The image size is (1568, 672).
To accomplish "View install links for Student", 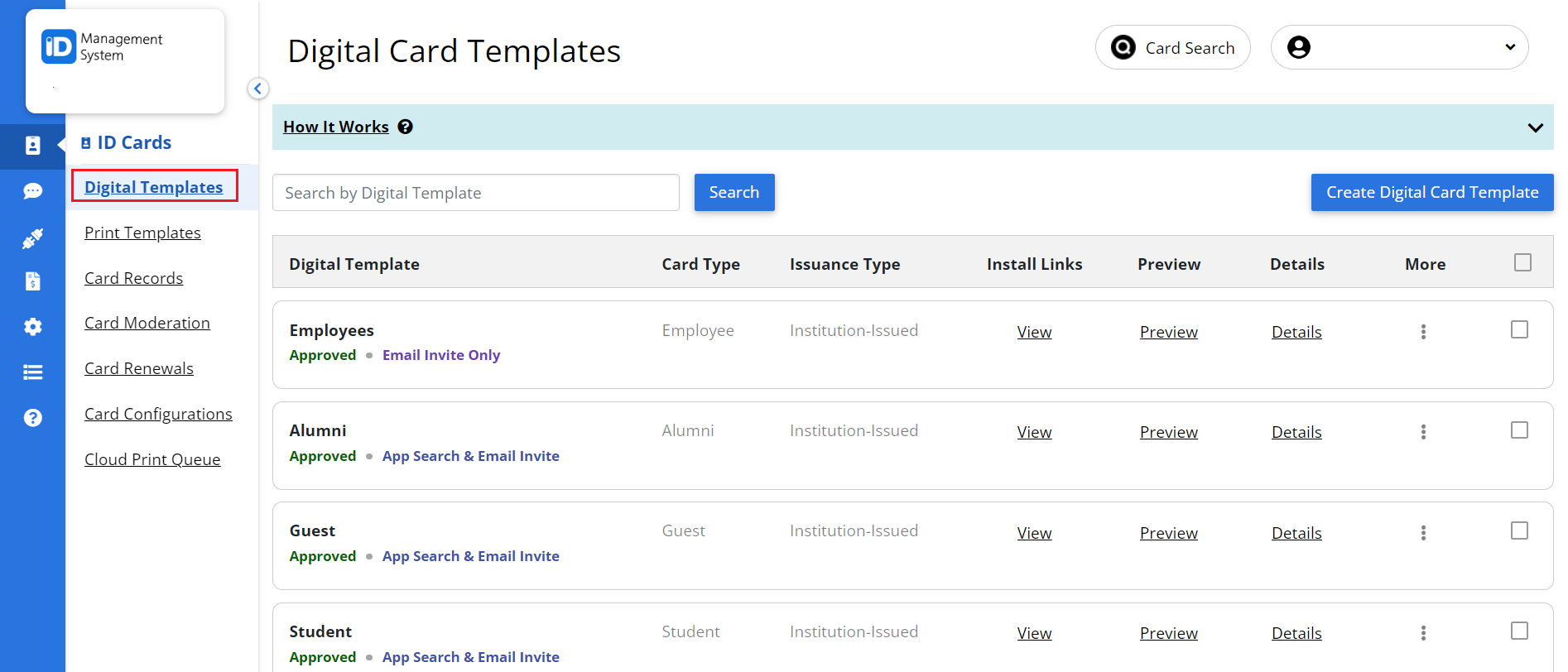I will [x=1034, y=633].
